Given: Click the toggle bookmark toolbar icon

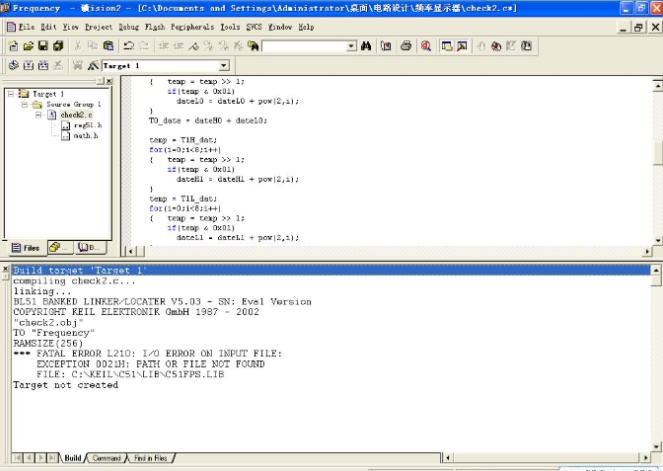Looking at the screenshot, I should tap(194, 46).
